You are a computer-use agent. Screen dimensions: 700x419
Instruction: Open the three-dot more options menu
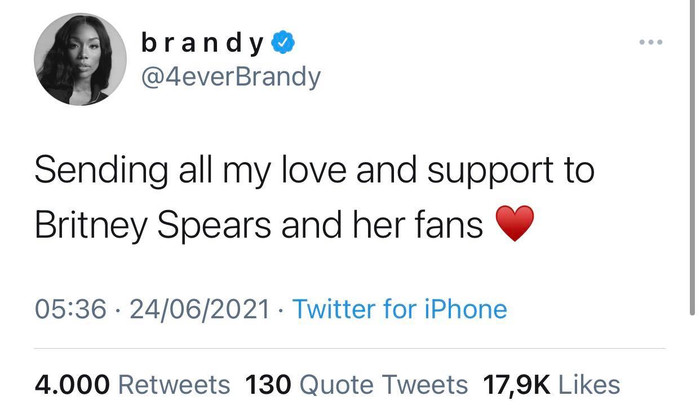(x=653, y=43)
